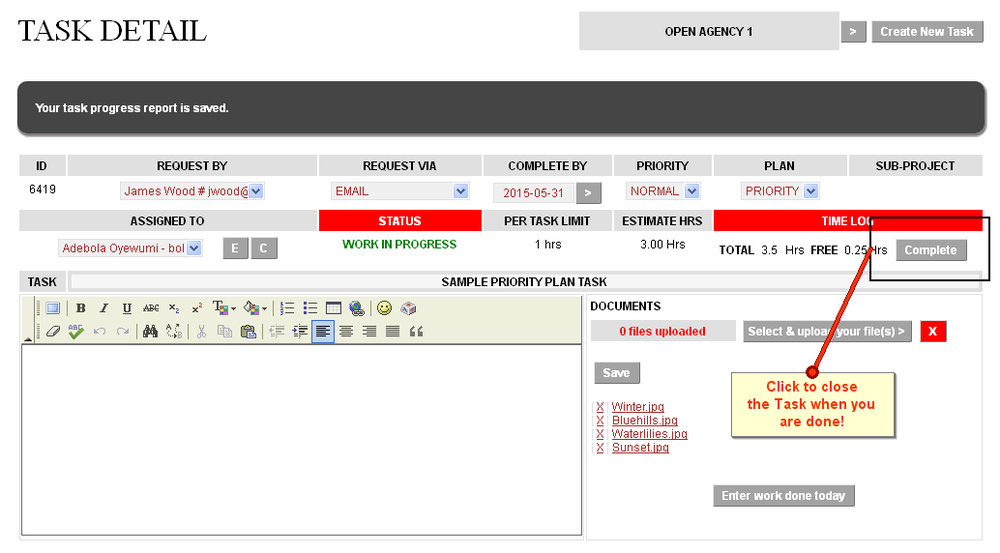
Task: Open the Assigned To dropdown
Action: click(194, 248)
